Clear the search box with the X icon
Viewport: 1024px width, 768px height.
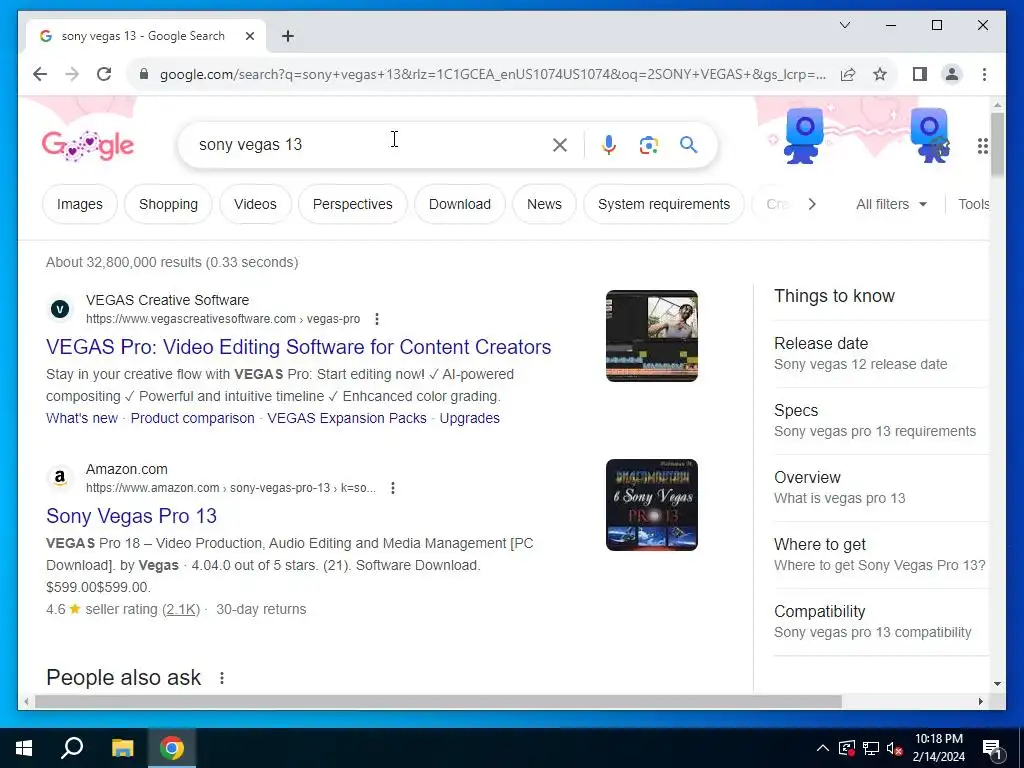pyautogui.click(x=560, y=145)
